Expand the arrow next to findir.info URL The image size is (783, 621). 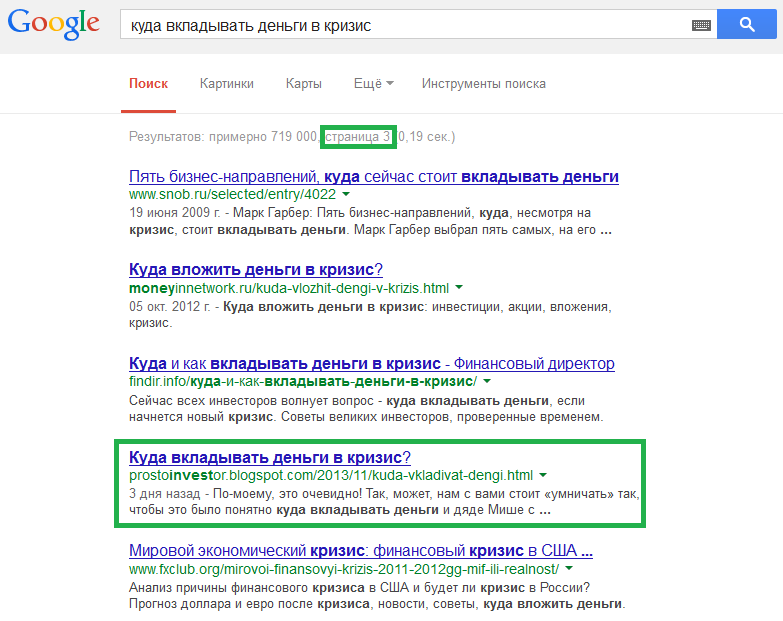click(487, 382)
